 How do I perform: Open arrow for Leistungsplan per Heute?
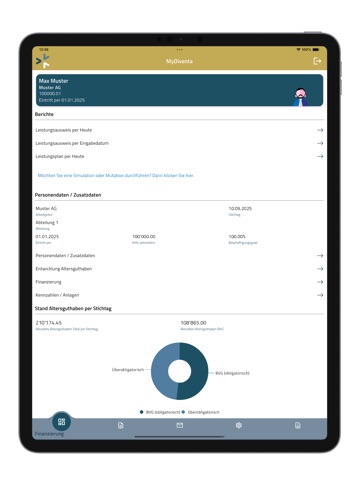(x=320, y=156)
